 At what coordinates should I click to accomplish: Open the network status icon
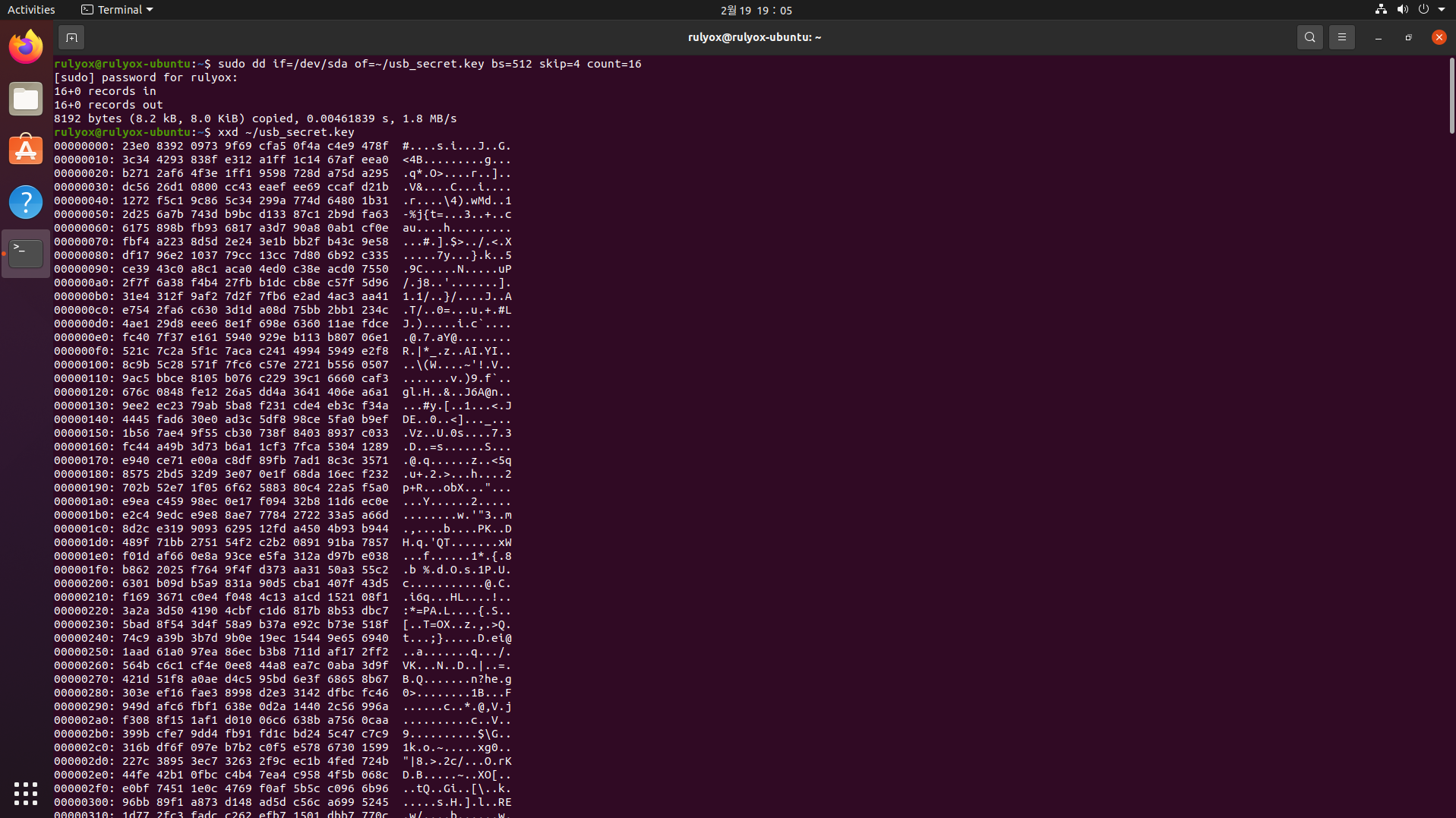point(1381,9)
